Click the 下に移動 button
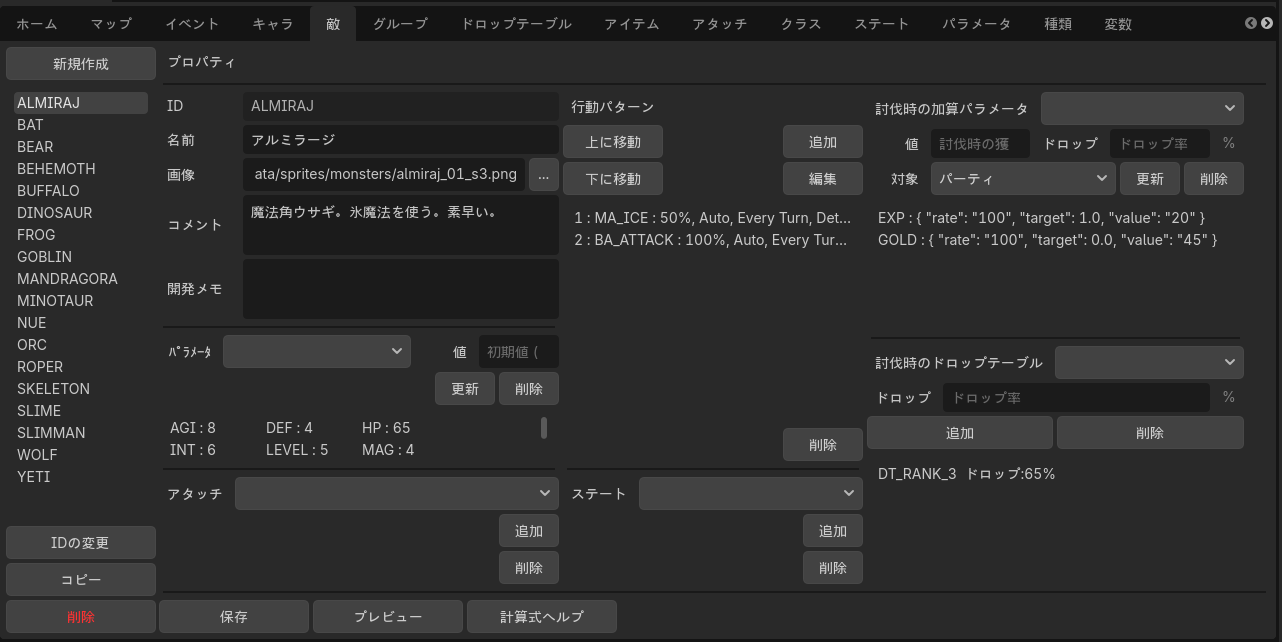This screenshot has width=1282, height=642. point(613,179)
